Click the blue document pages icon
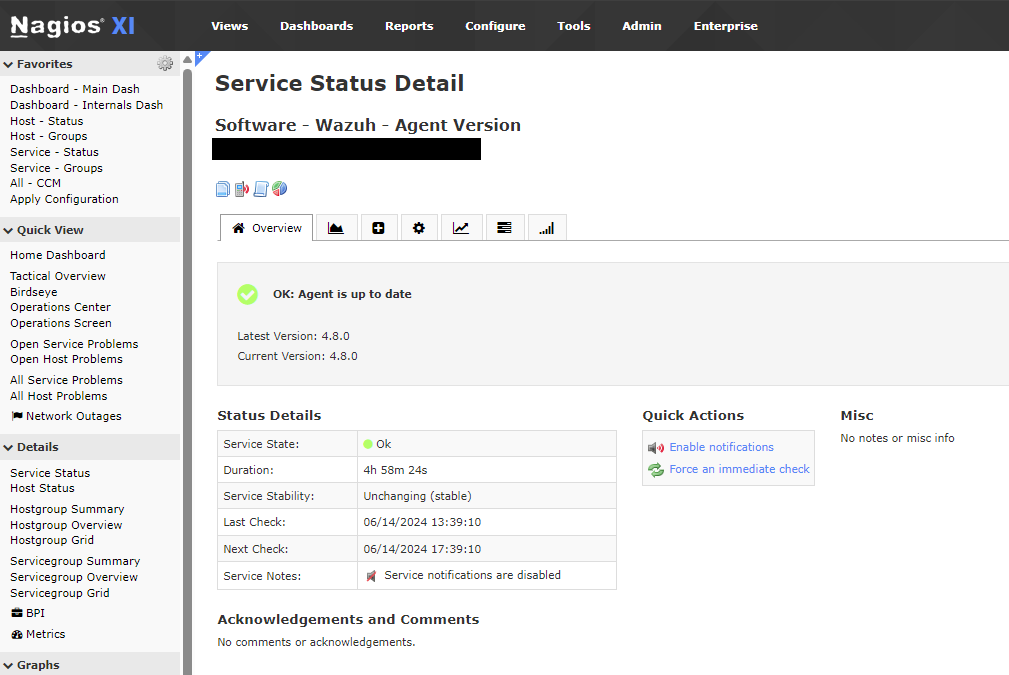 223,189
